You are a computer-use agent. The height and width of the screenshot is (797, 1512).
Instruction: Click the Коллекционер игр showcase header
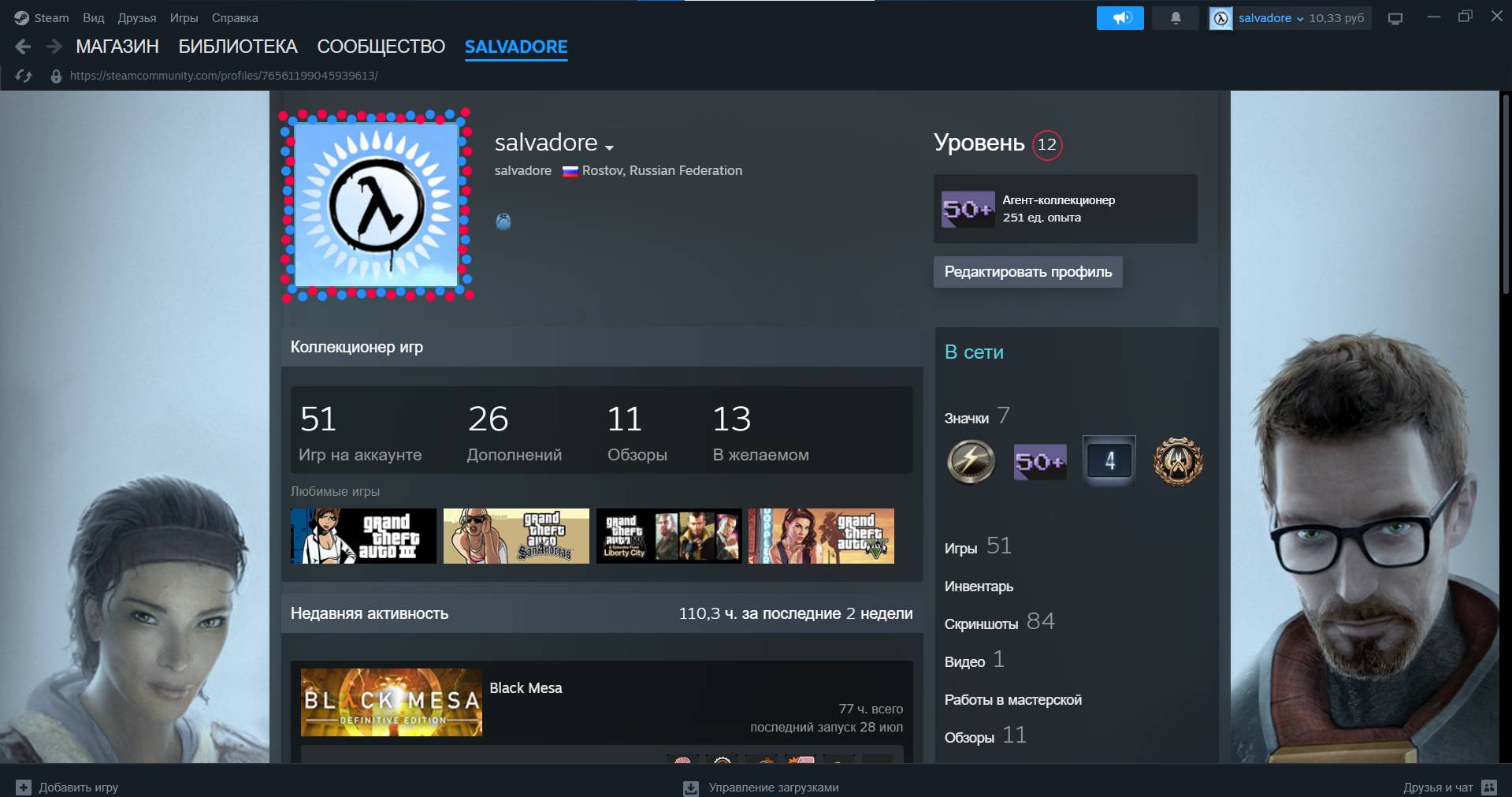357,347
